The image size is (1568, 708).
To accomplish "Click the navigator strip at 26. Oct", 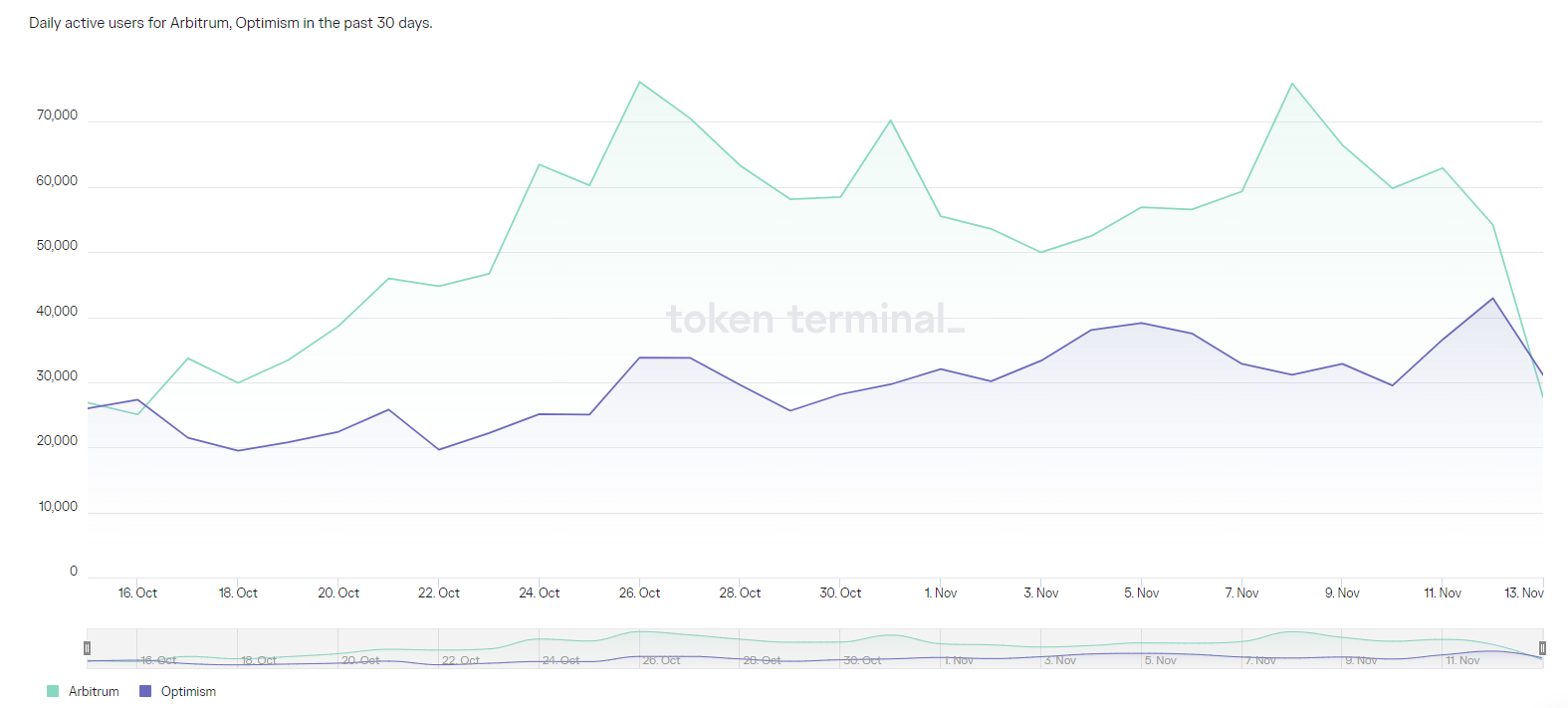I will (661, 660).
